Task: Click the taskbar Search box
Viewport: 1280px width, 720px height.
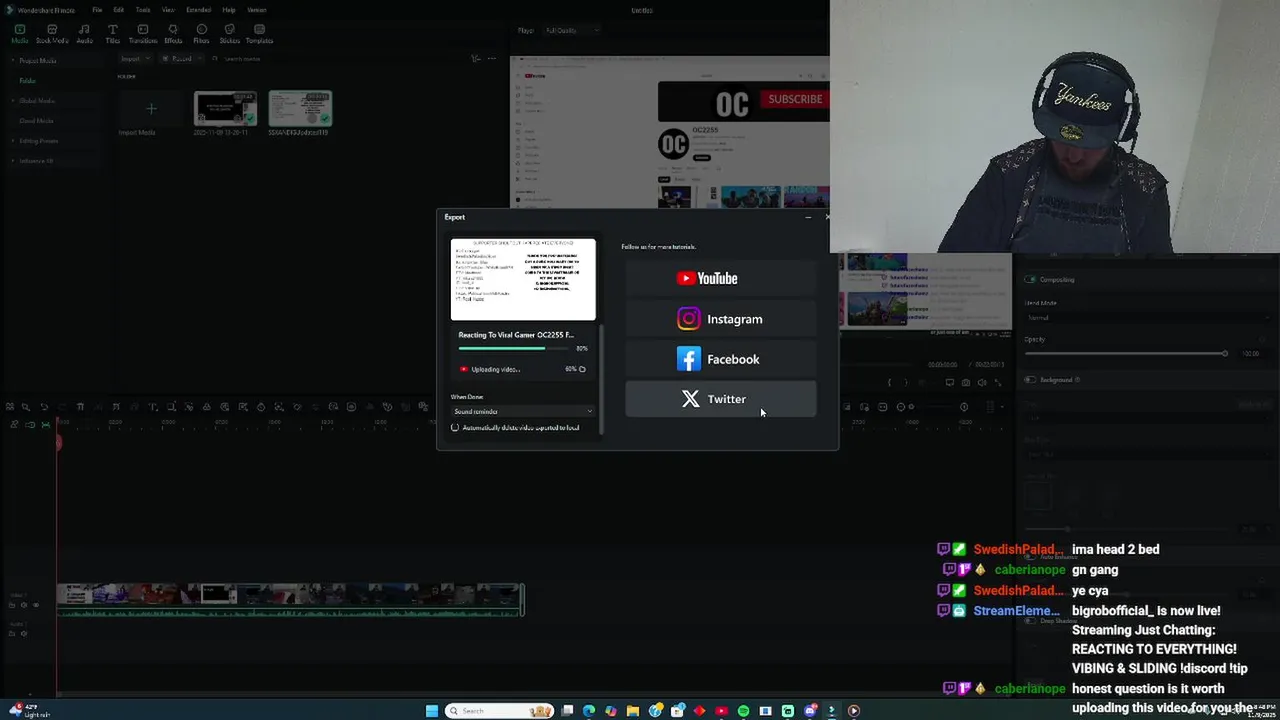Action: pyautogui.click(x=500, y=711)
